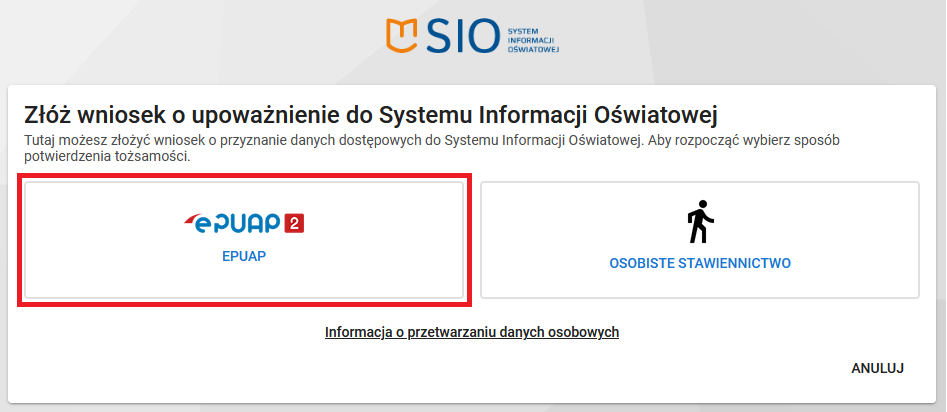The height and width of the screenshot is (412, 947).
Task: Click 'potwierdzenia tożsamości' text line
Action: coord(107,157)
